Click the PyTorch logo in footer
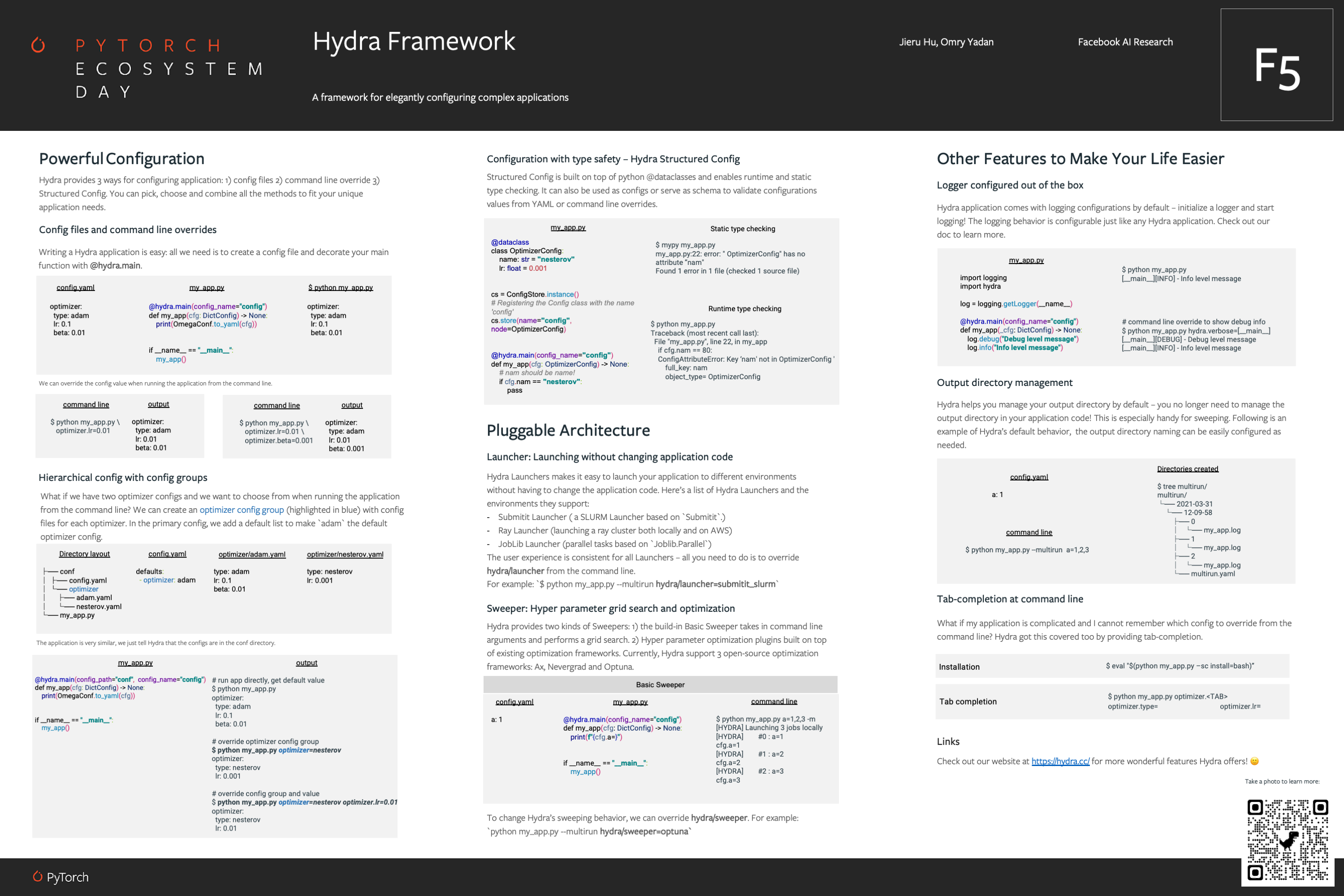This screenshot has height=896, width=1344. coord(61,877)
